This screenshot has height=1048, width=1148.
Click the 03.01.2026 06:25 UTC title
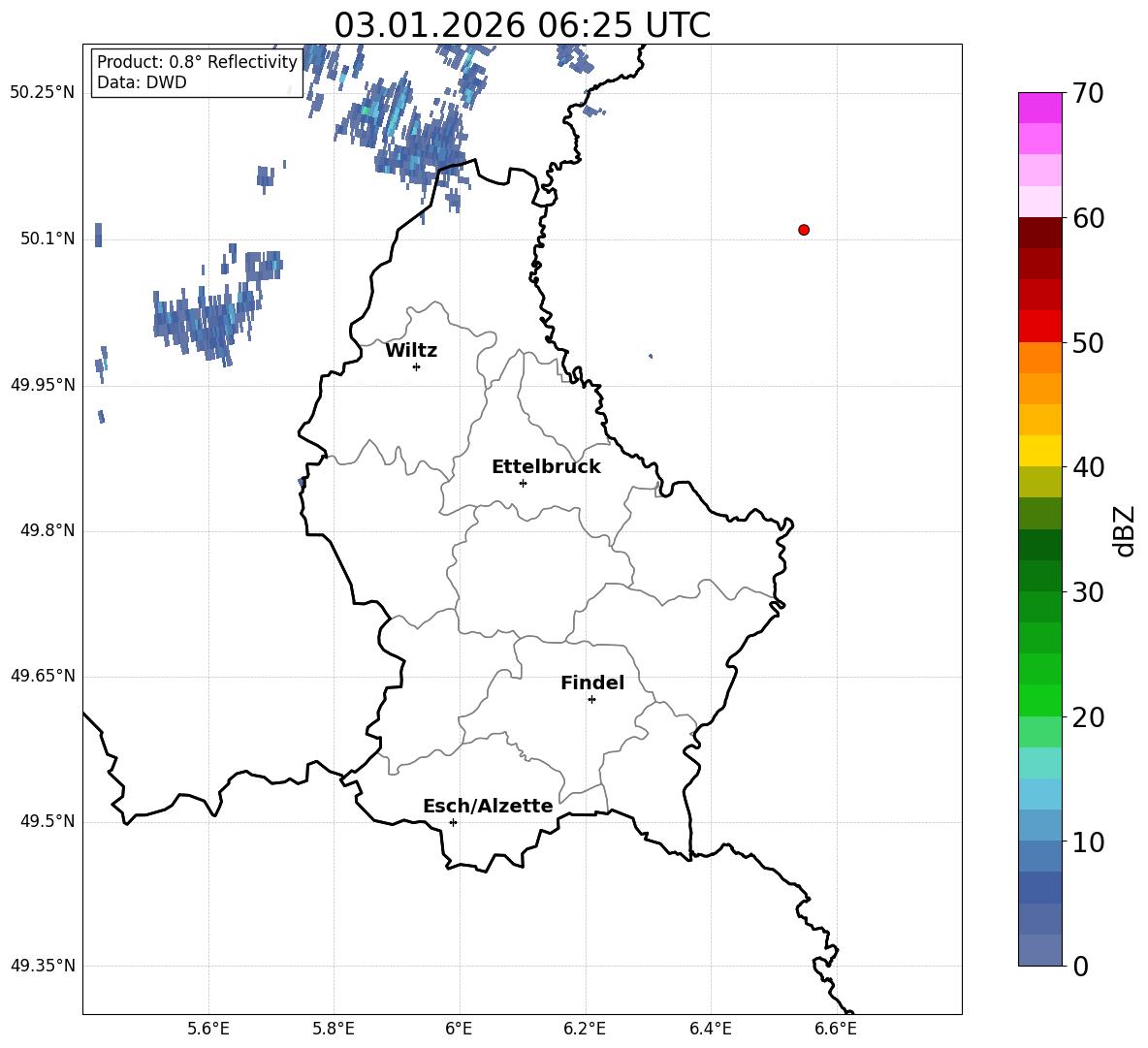522,25
